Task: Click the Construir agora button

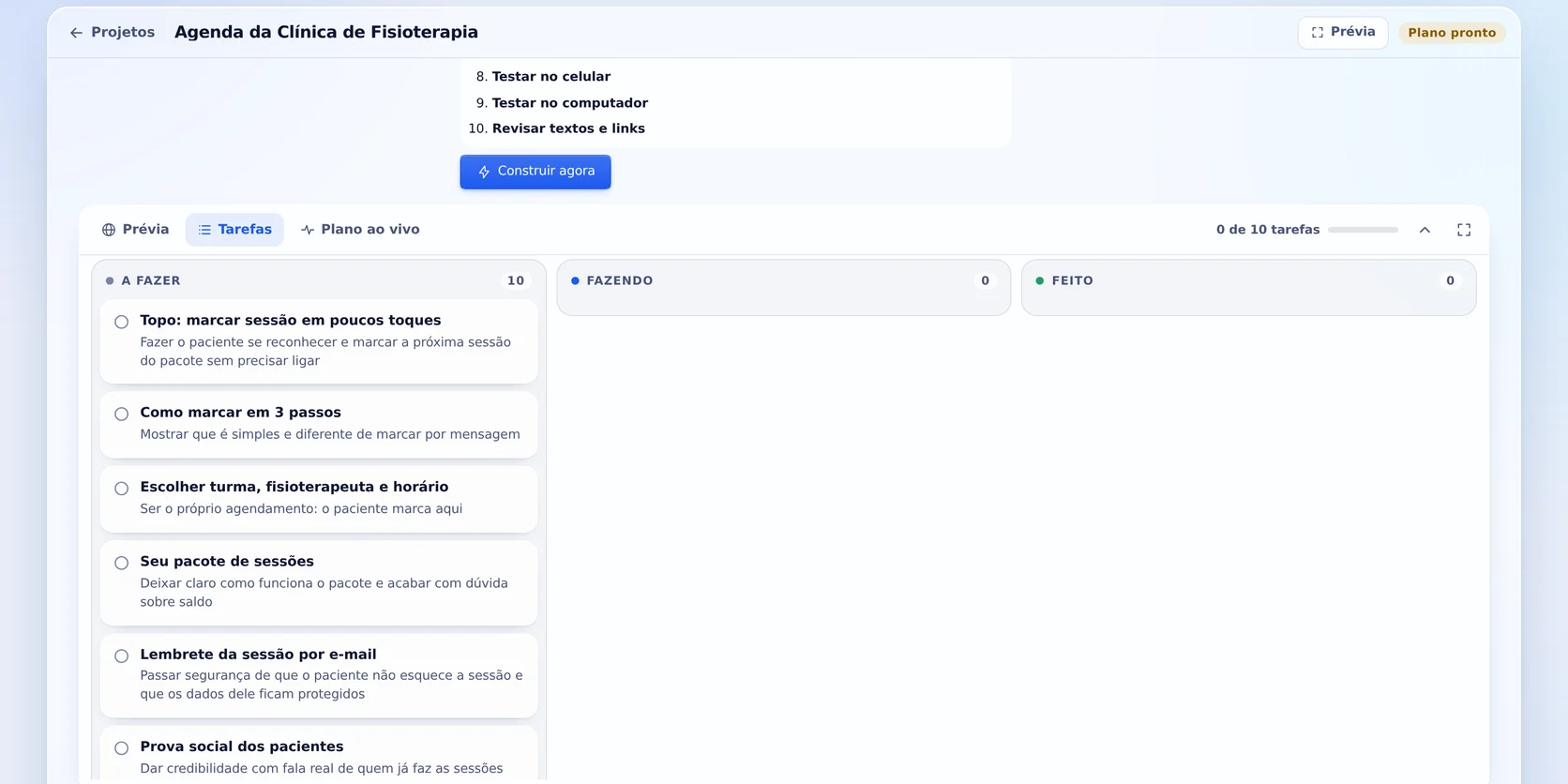Action: tap(535, 172)
